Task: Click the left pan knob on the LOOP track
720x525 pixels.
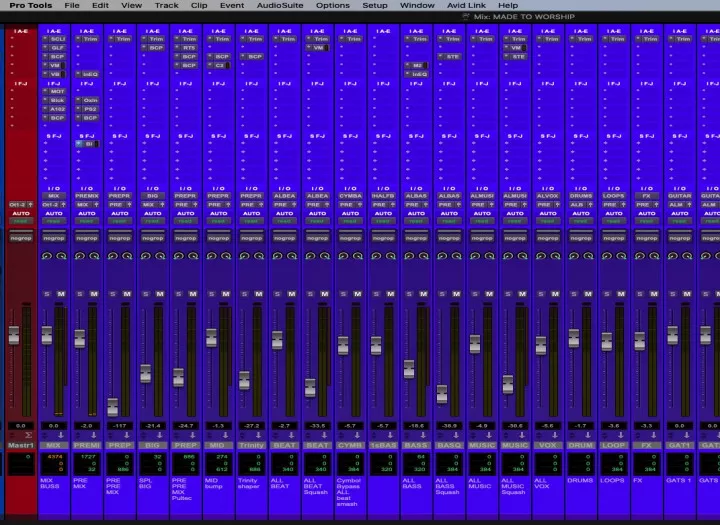Action: point(607,256)
